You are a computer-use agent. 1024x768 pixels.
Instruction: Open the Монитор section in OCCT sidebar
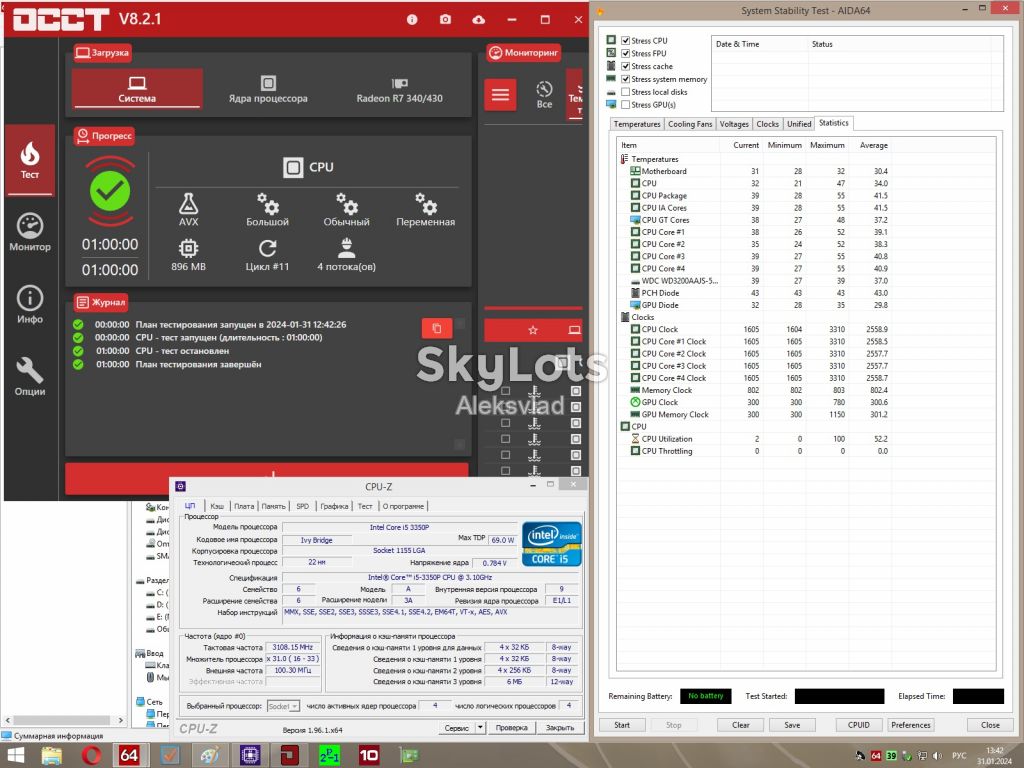tap(30, 232)
